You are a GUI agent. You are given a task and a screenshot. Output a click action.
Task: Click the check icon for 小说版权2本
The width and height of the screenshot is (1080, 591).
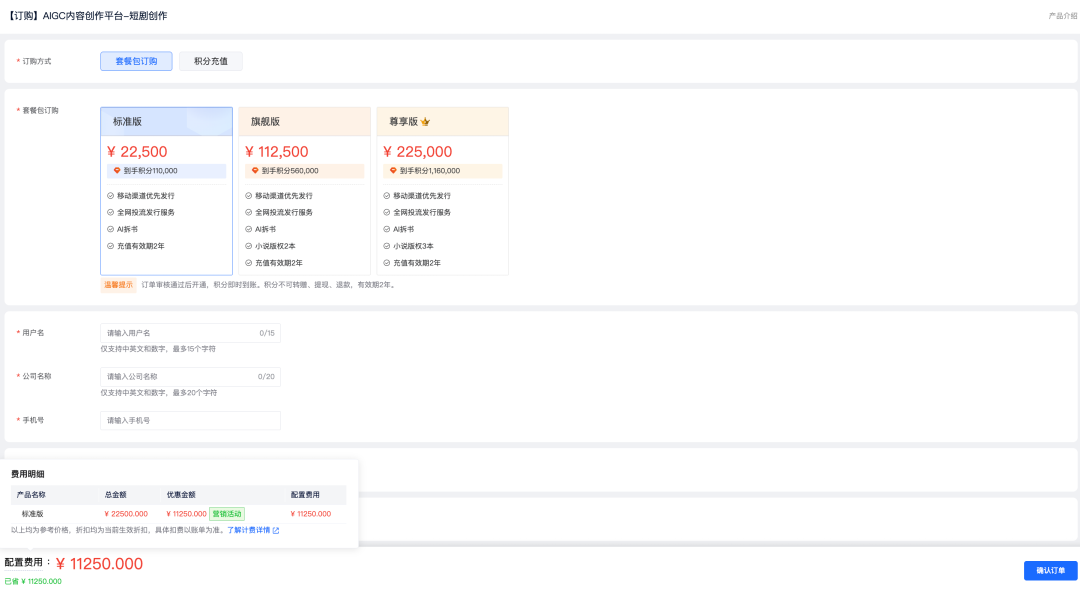pyautogui.click(x=249, y=246)
